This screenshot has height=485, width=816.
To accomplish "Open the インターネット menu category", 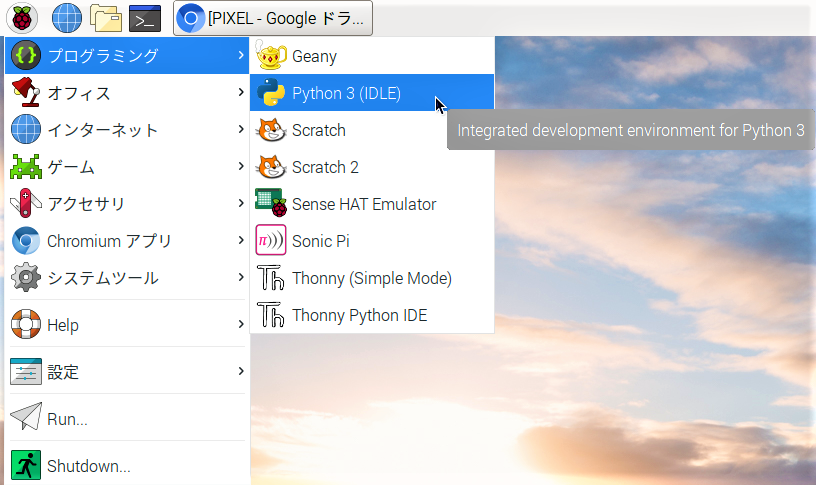I will (x=127, y=130).
